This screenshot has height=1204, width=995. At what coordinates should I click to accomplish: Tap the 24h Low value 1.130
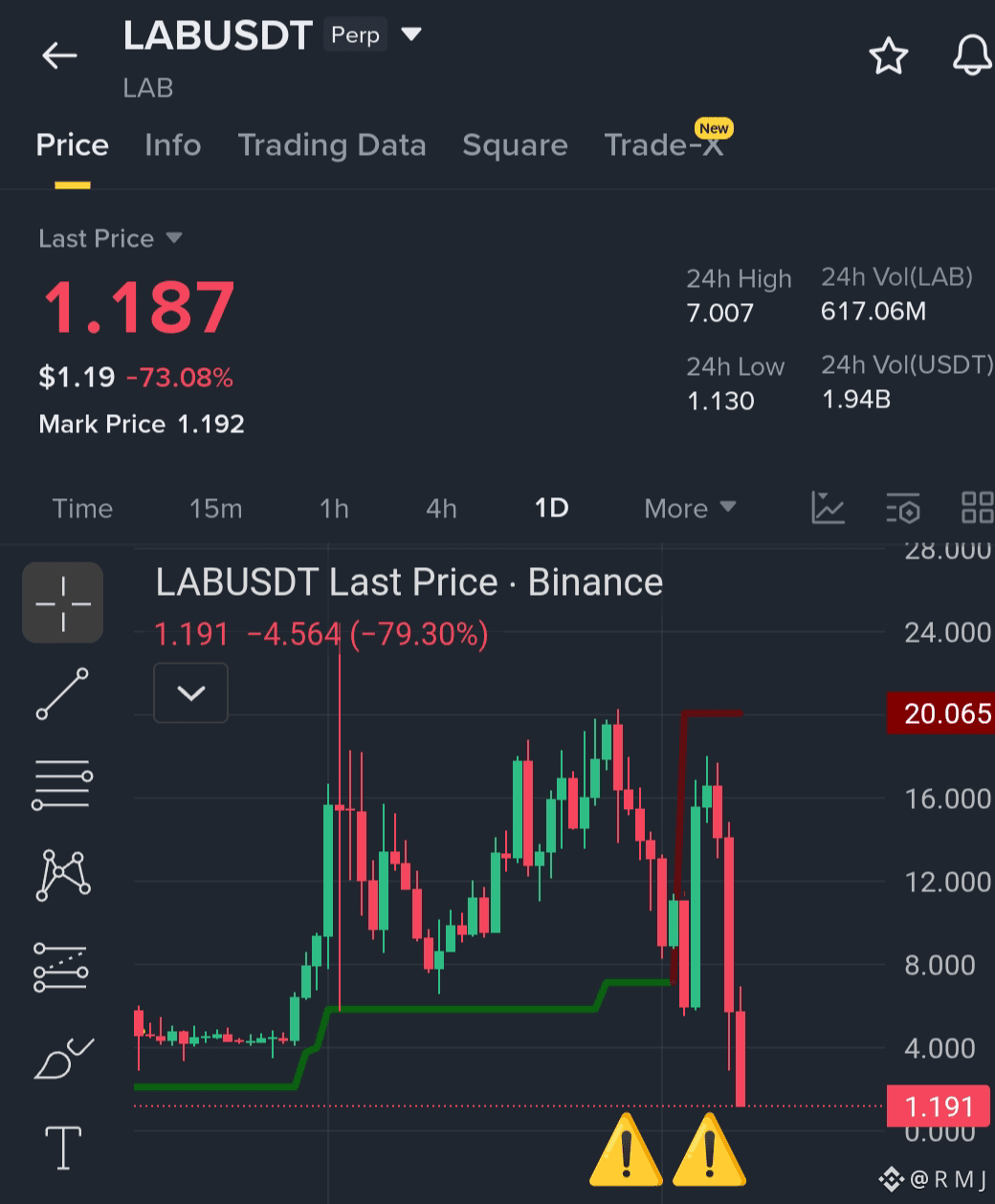tap(720, 401)
